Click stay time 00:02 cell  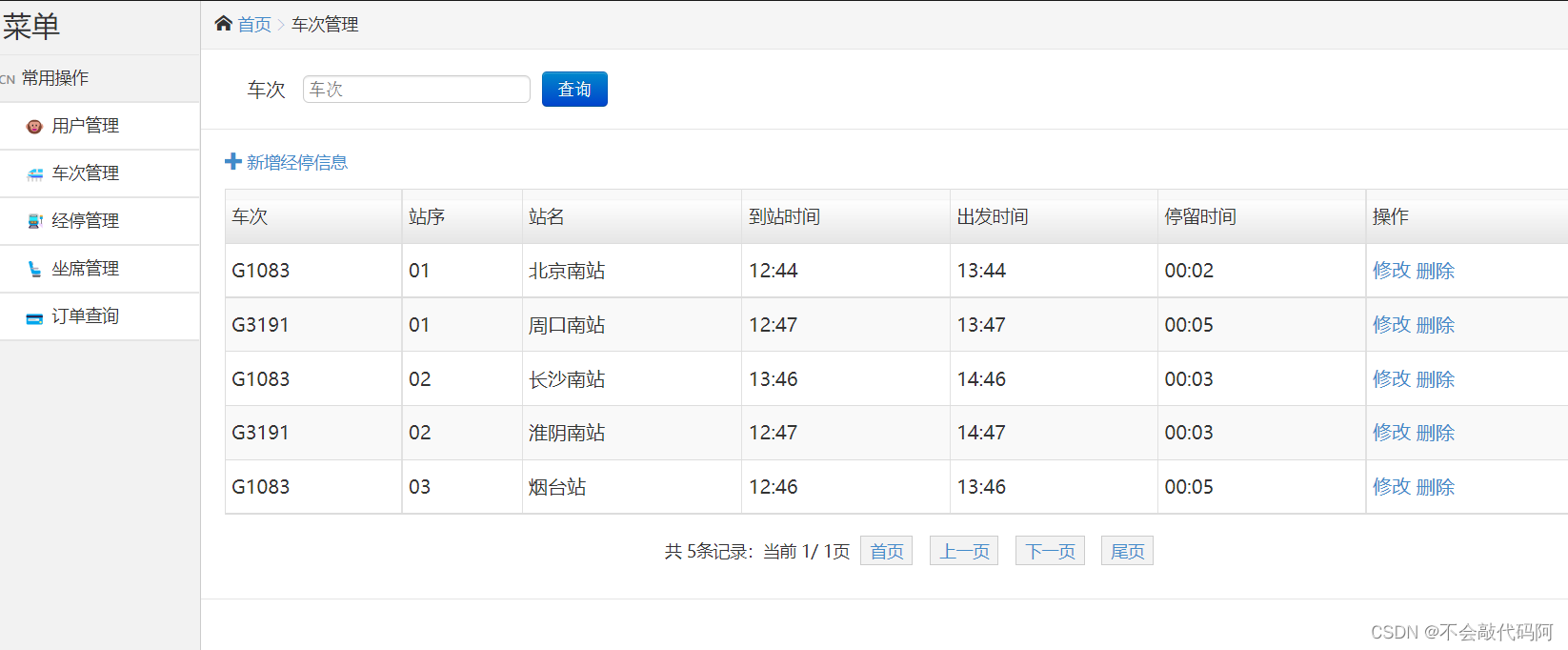click(x=1261, y=271)
